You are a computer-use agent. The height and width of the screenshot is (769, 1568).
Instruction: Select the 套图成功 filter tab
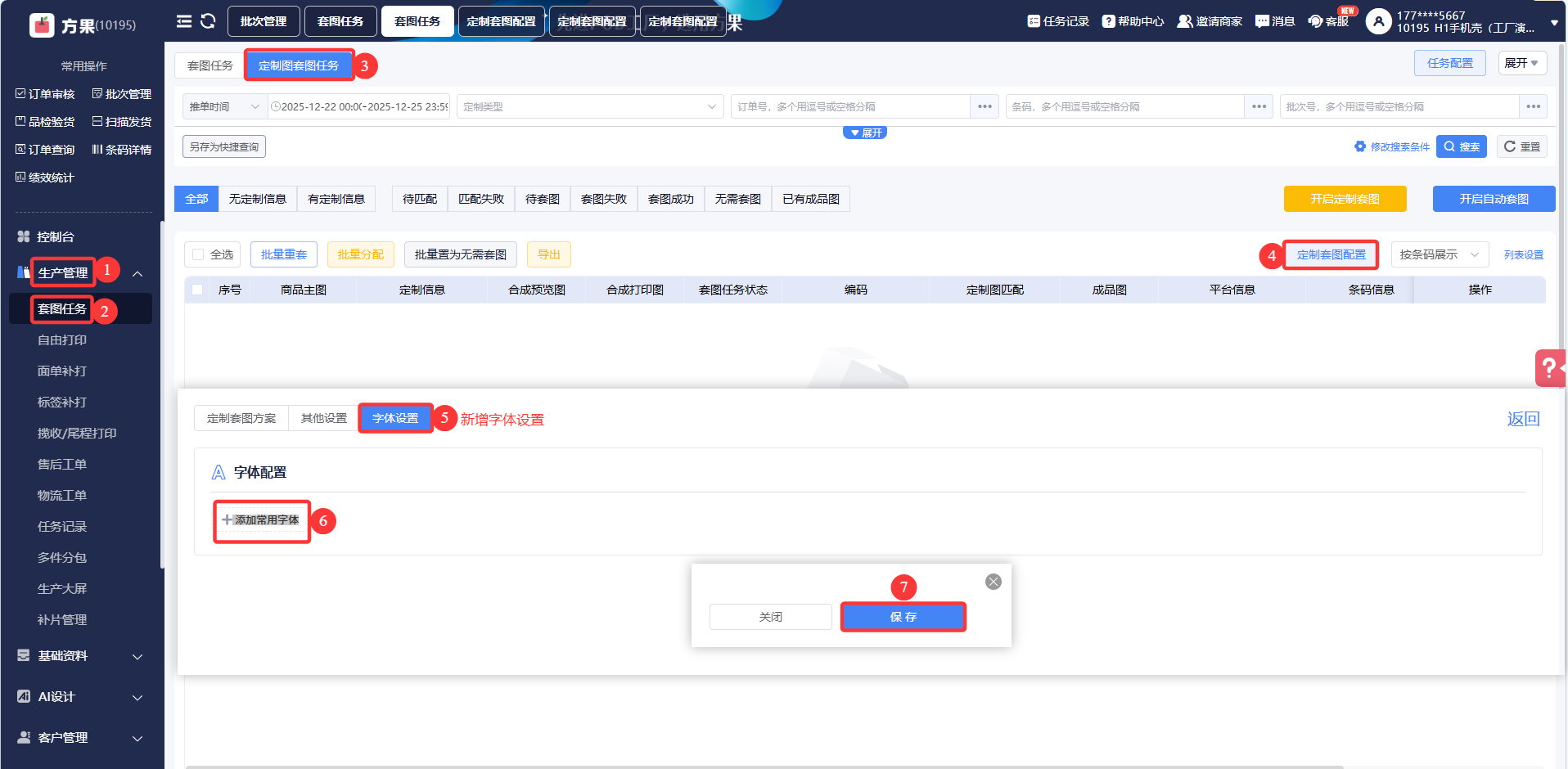[x=671, y=199]
